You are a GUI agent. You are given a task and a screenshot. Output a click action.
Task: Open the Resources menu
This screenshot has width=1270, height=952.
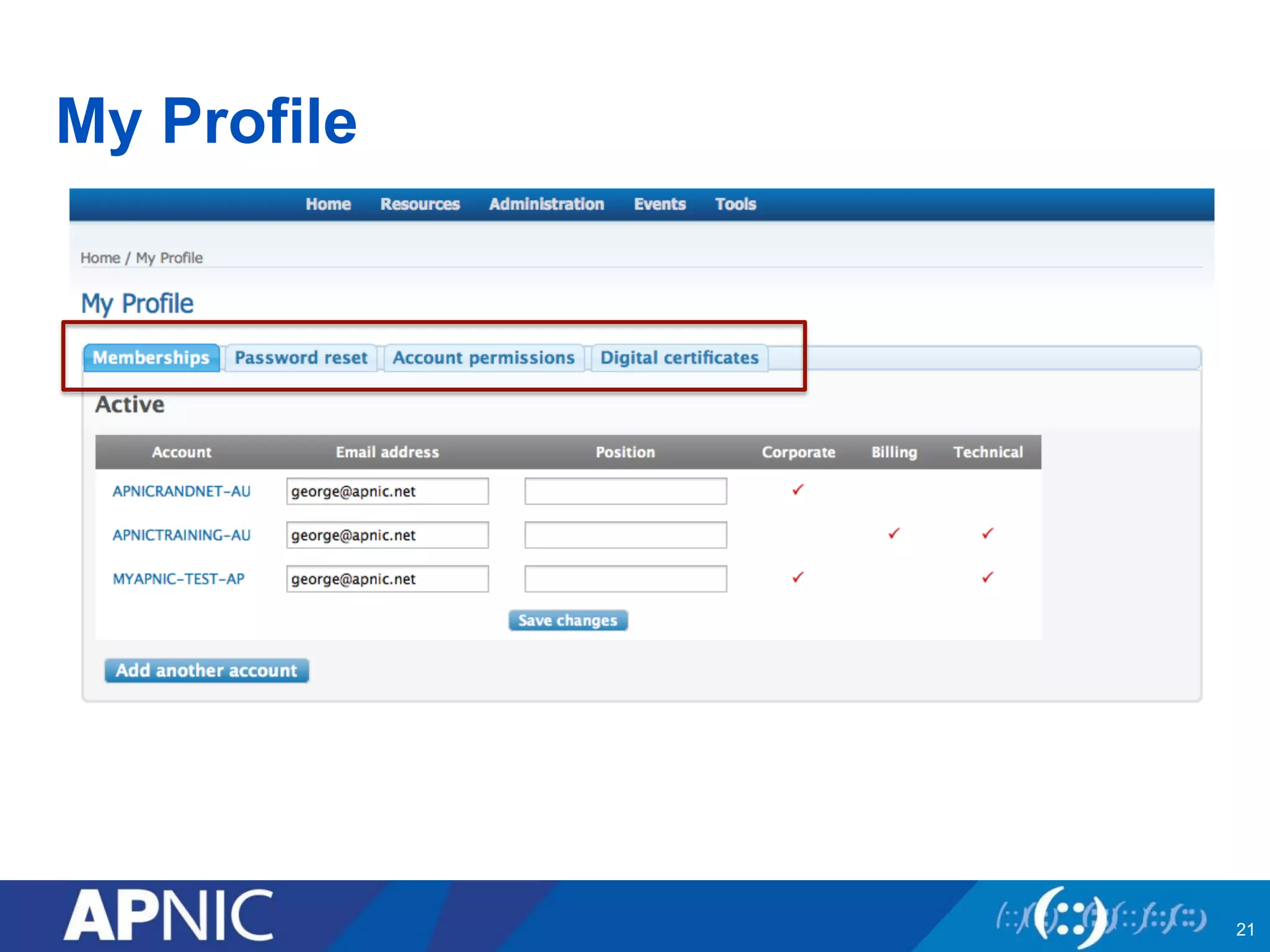420,204
